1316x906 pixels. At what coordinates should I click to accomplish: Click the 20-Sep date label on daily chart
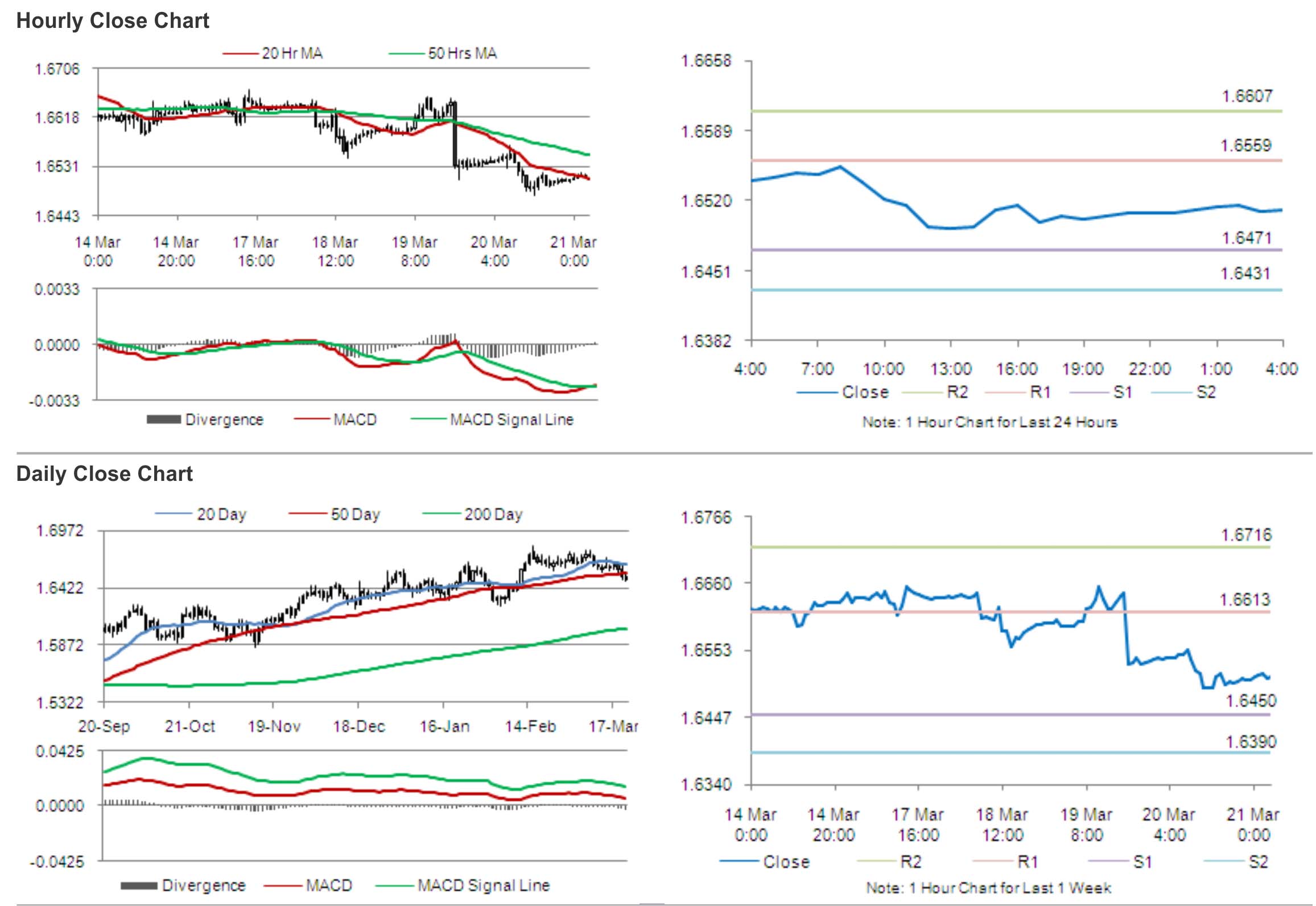104,727
